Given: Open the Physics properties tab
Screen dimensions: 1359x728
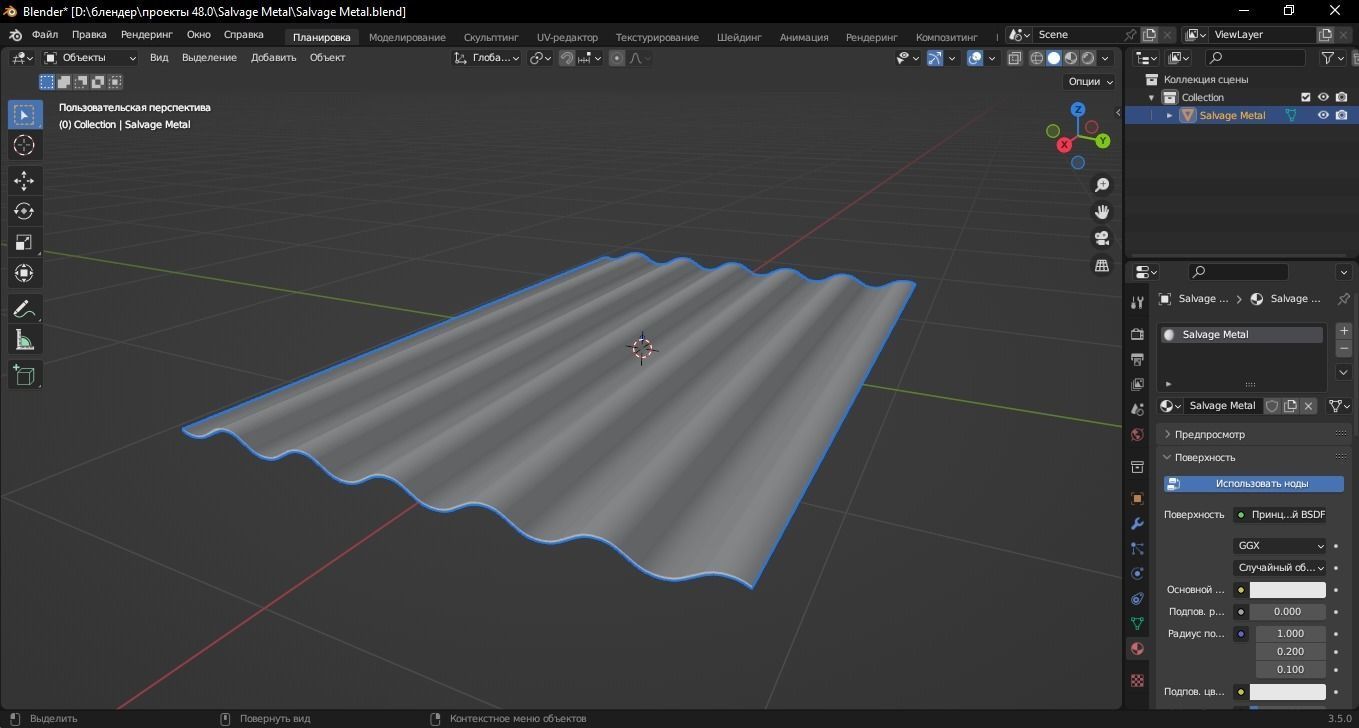Looking at the screenshot, I should [x=1137, y=573].
